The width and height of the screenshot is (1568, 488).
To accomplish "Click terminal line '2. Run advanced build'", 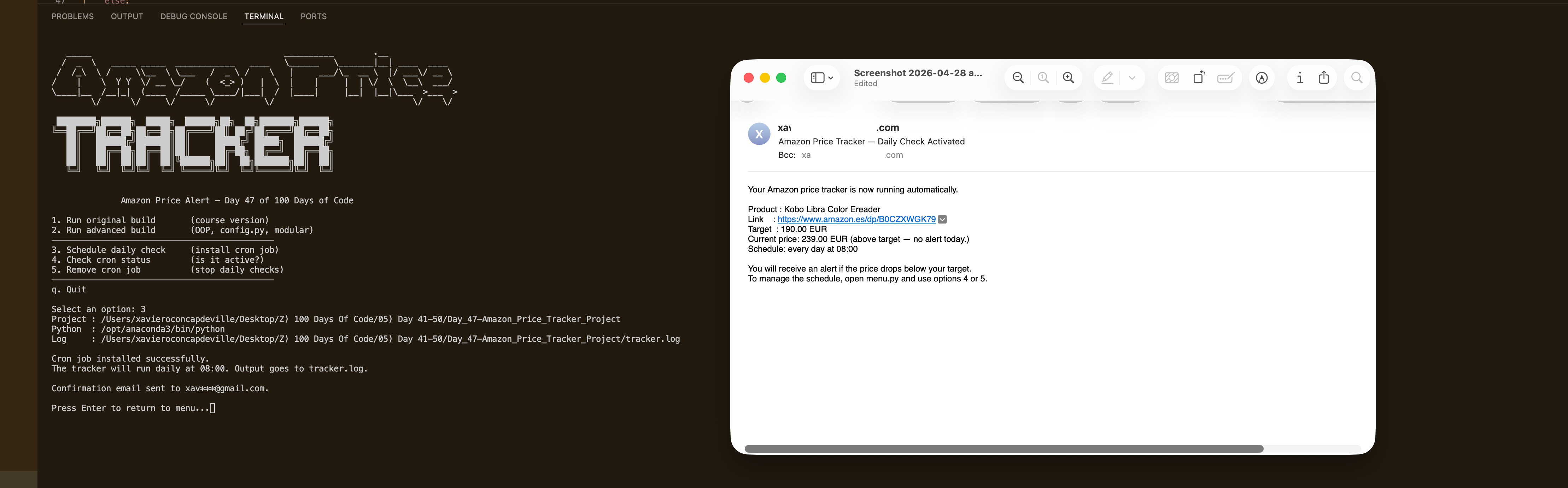I will pos(182,230).
